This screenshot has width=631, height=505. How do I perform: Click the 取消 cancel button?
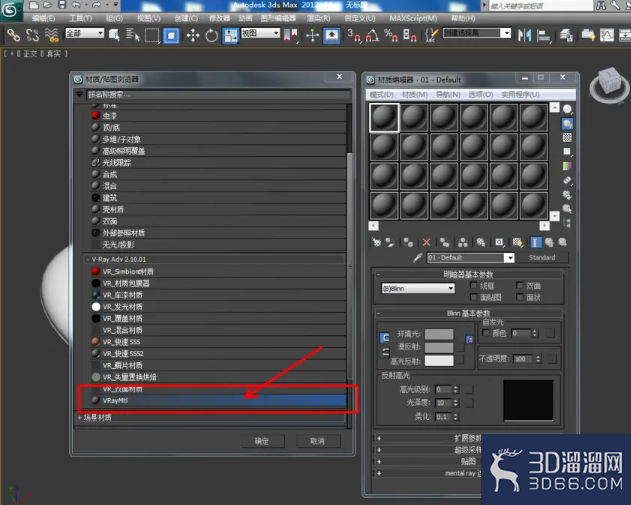point(317,441)
